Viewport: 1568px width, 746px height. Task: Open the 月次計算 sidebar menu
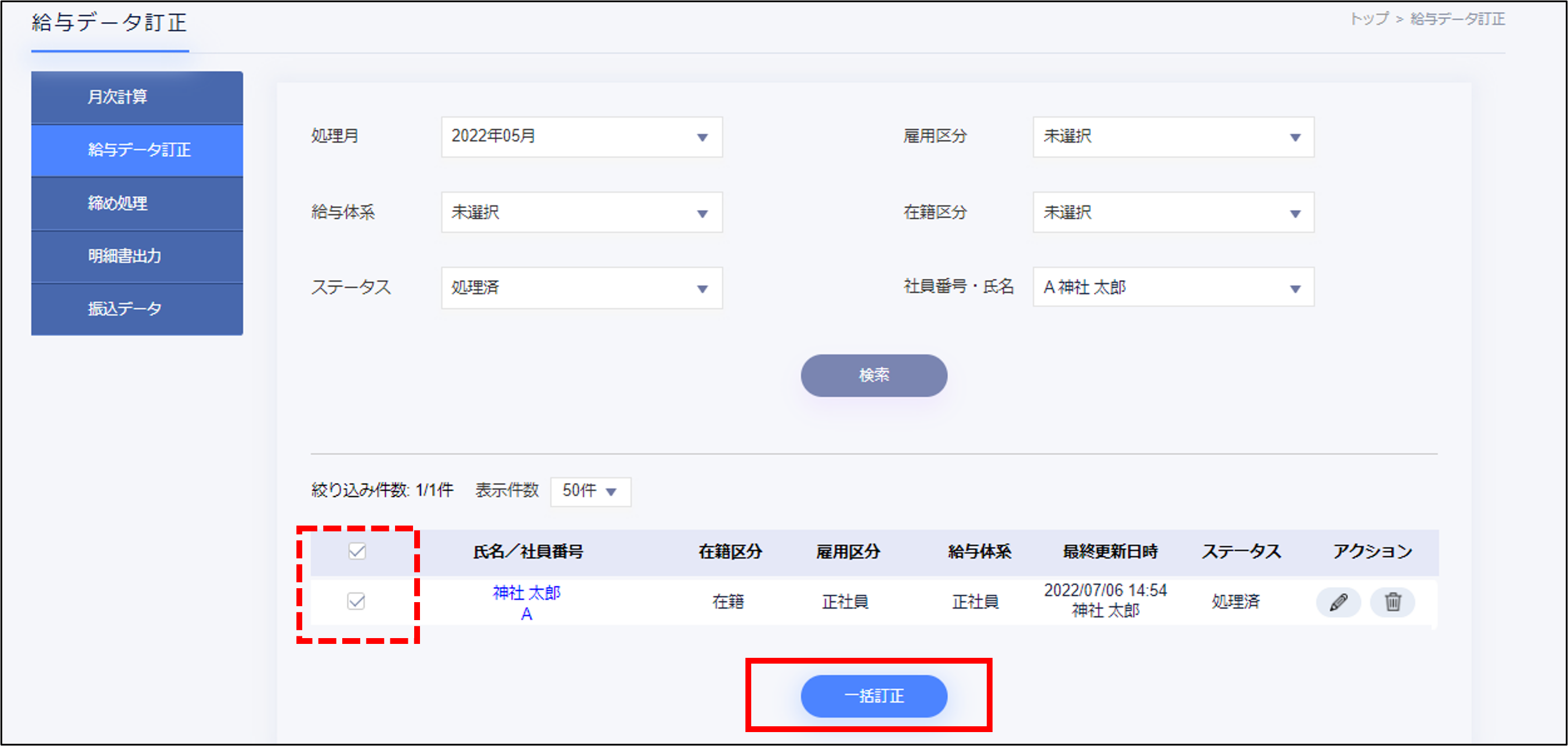[x=137, y=97]
